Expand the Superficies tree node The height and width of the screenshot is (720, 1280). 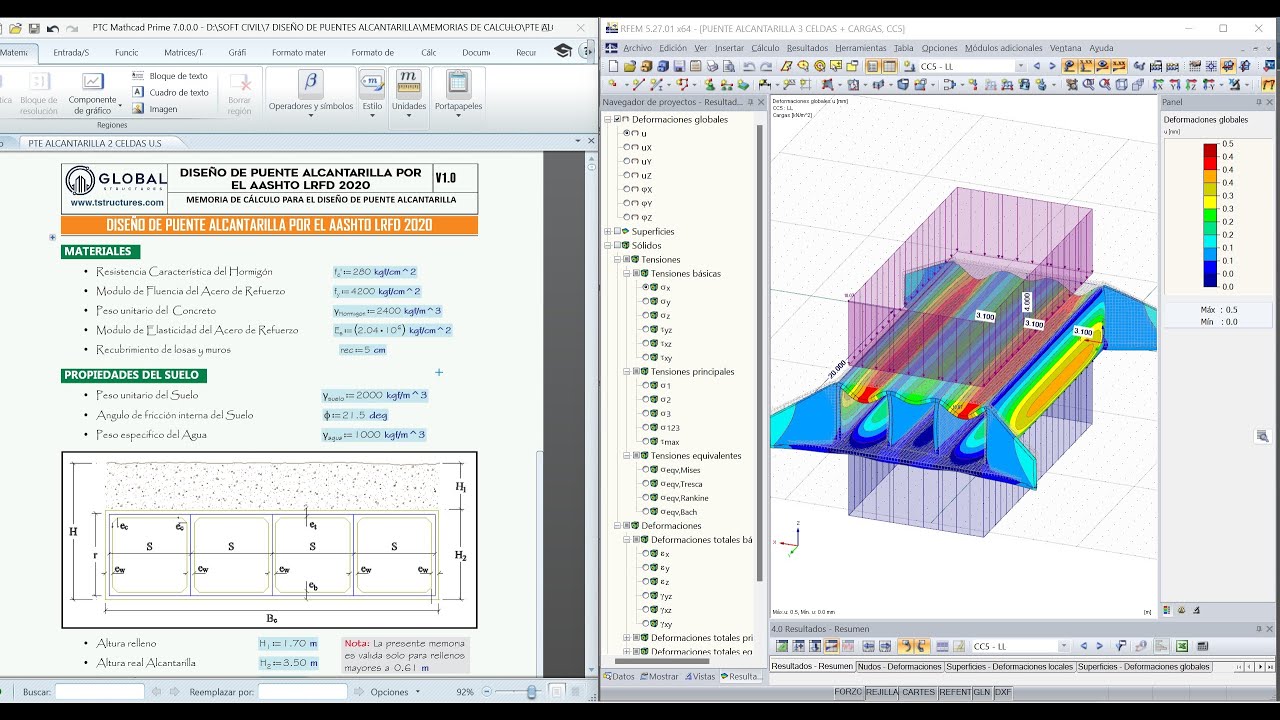coord(607,231)
